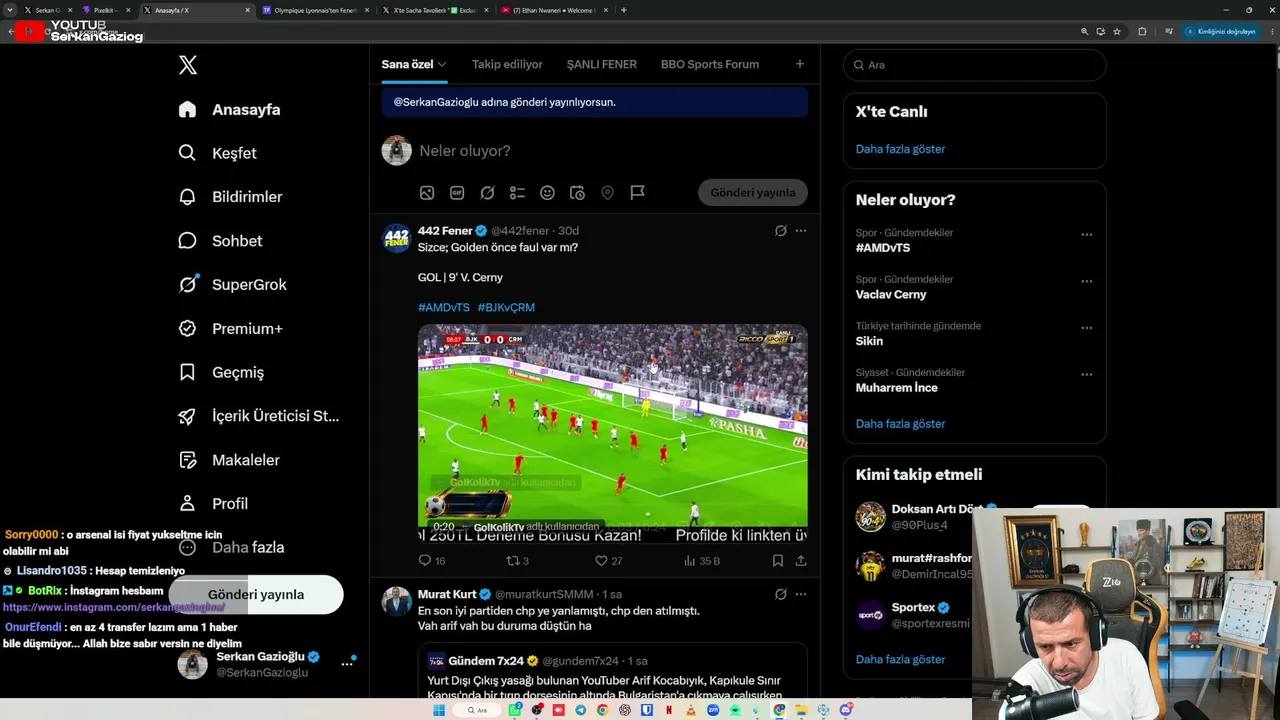Open Geçmiş bookmarks icon in the sidebar

[187, 372]
